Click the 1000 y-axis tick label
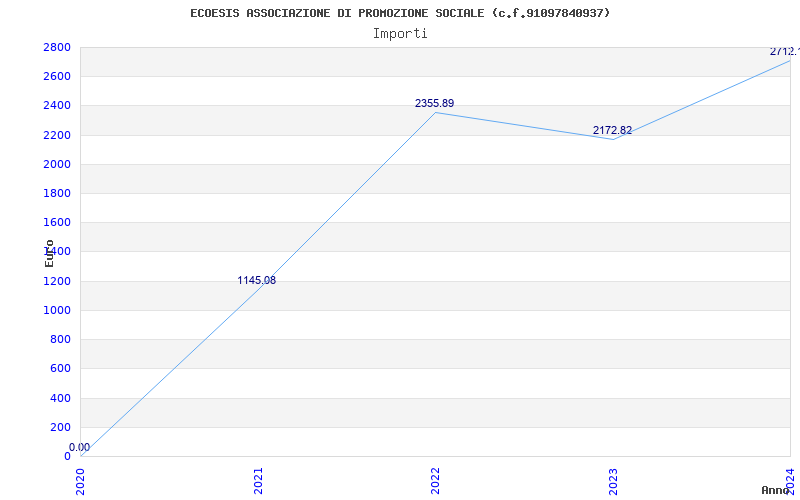Viewport: 800px width, 500px height. click(x=57, y=310)
